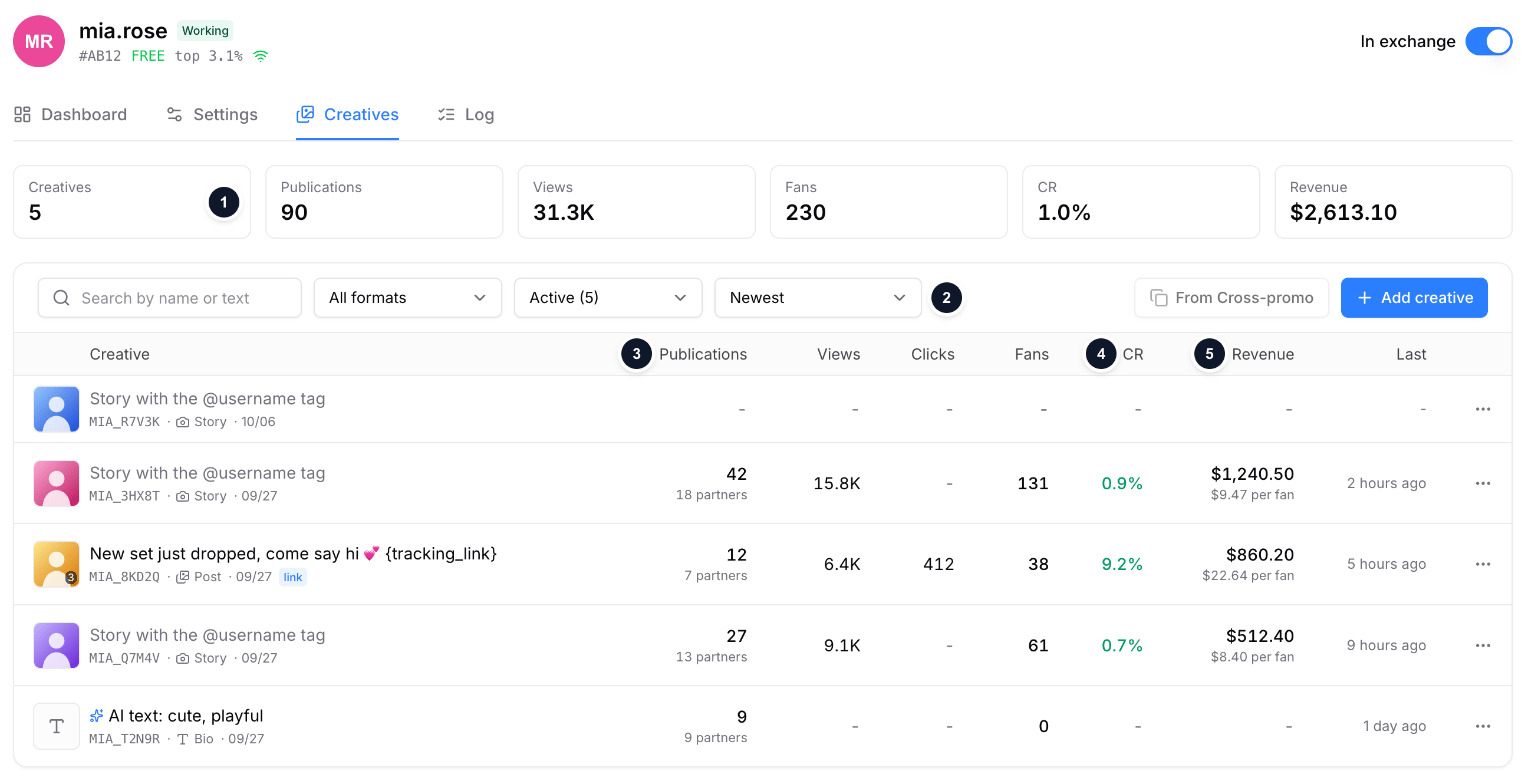The image size is (1528, 784).
Task: Click the Add creative button
Action: (1414, 298)
